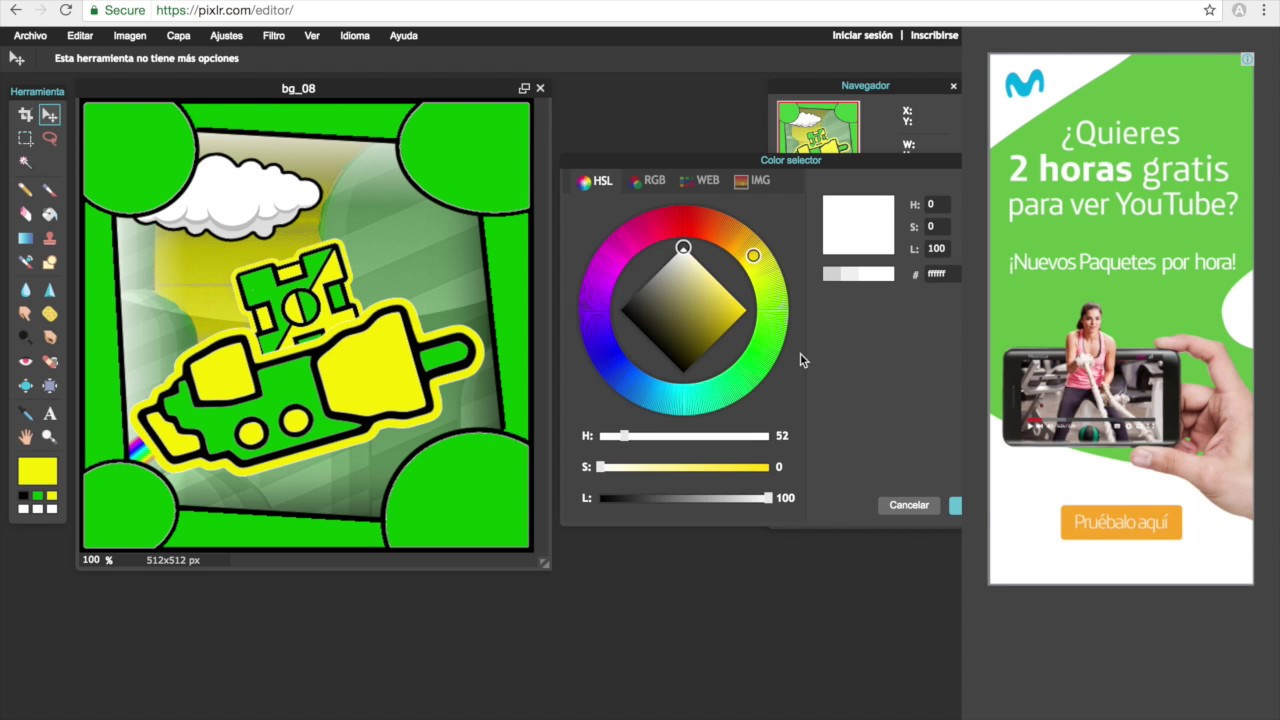
Task: Select the Move tool
Action: (49, 115)
